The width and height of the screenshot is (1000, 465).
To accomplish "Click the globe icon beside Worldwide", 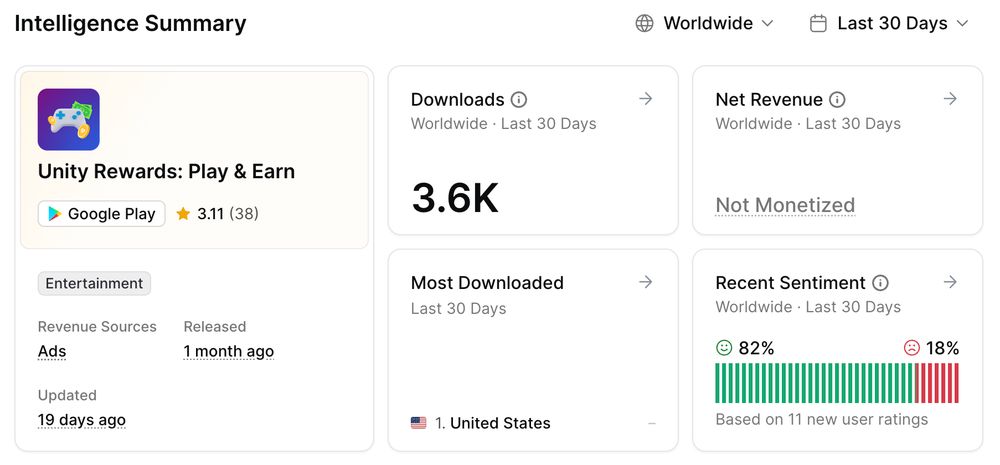I will pos(645,23).
